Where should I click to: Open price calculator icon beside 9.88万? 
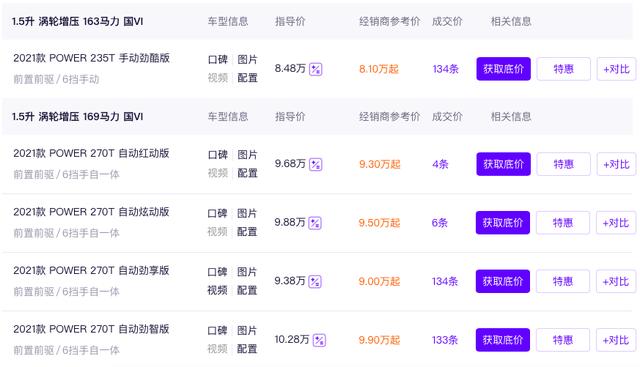[315, 223]
